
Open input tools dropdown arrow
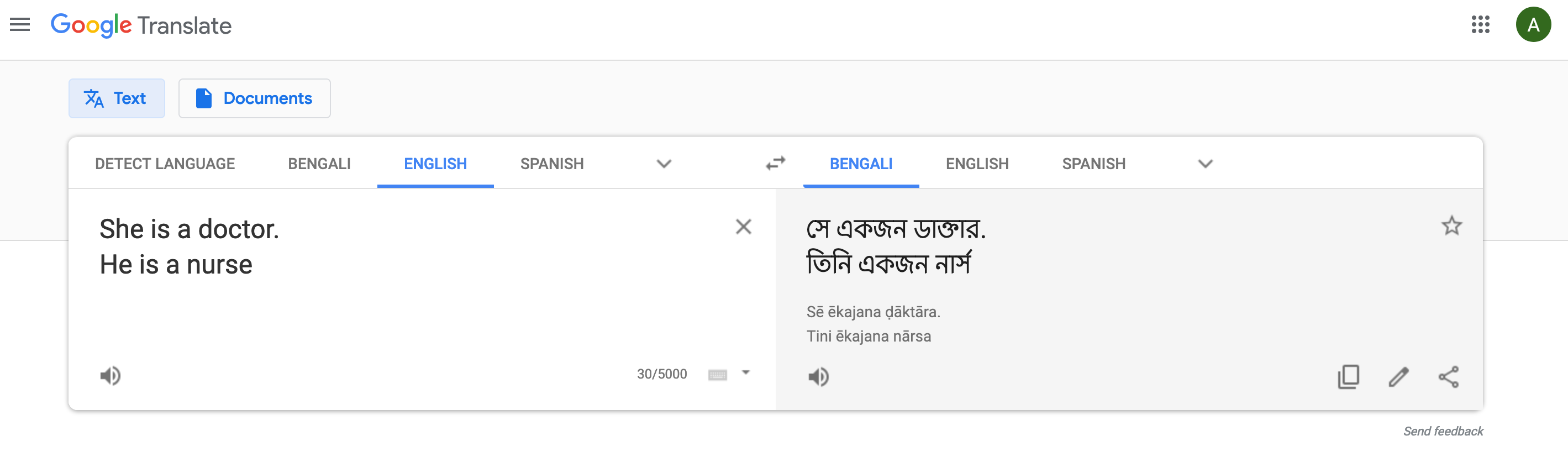point(746,372)
